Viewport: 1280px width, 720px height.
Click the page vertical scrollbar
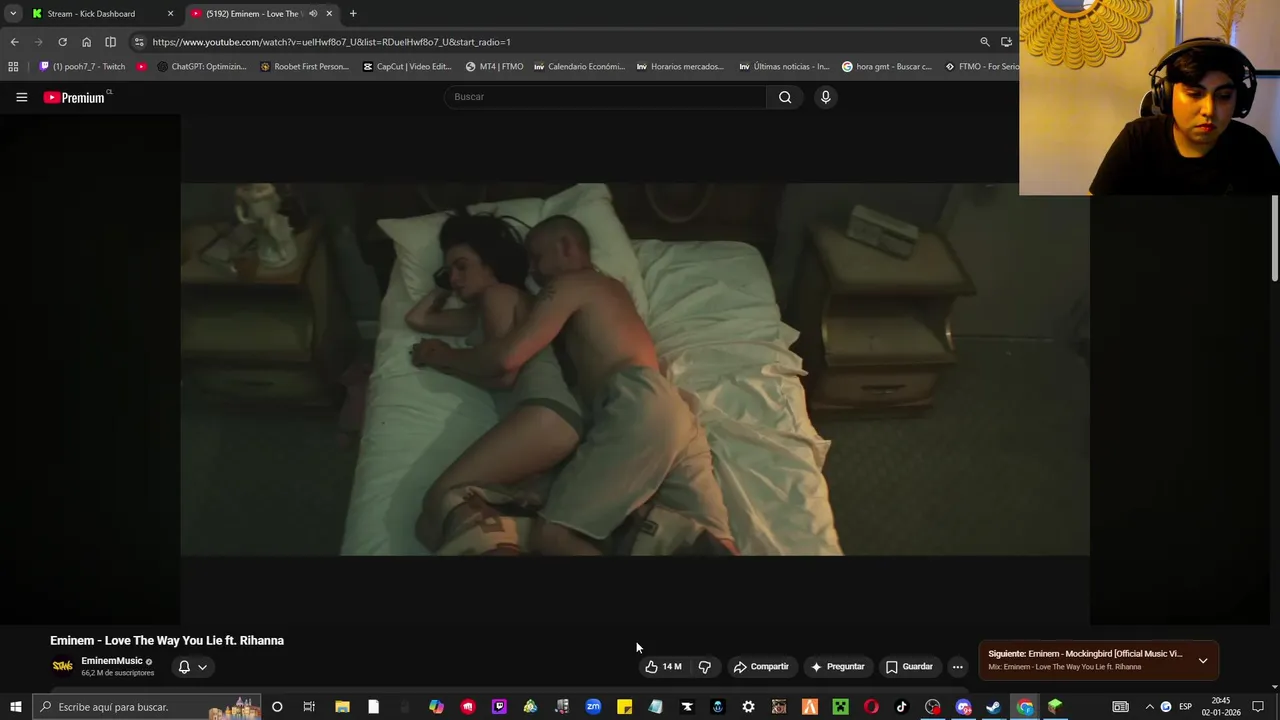[1275, 238]
